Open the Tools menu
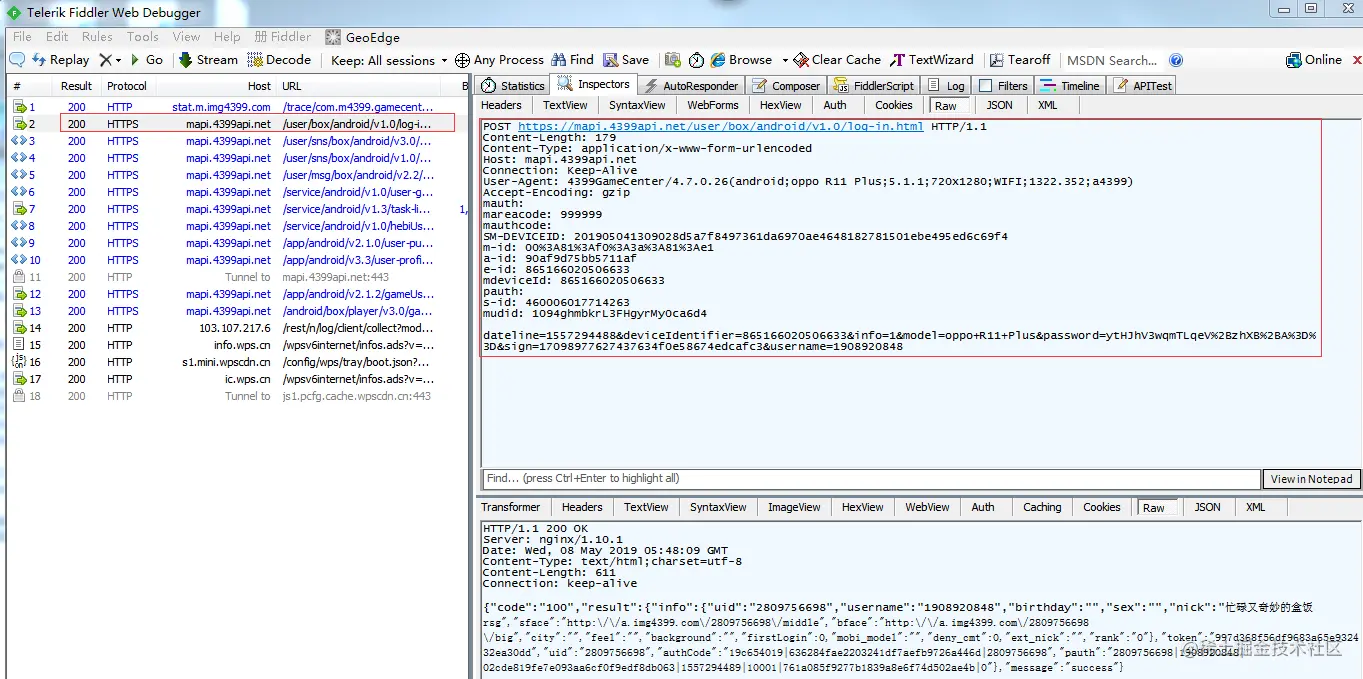The width and height of the screenshot is (1363, 679). (143, 37)
